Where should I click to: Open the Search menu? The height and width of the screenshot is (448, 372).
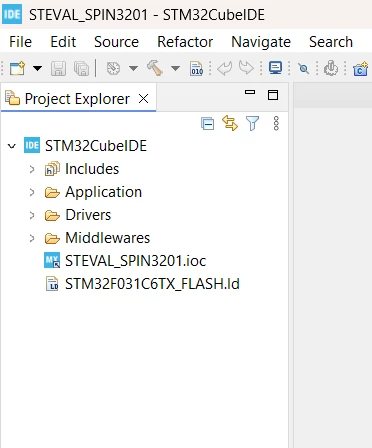click(x=331, y=42)
